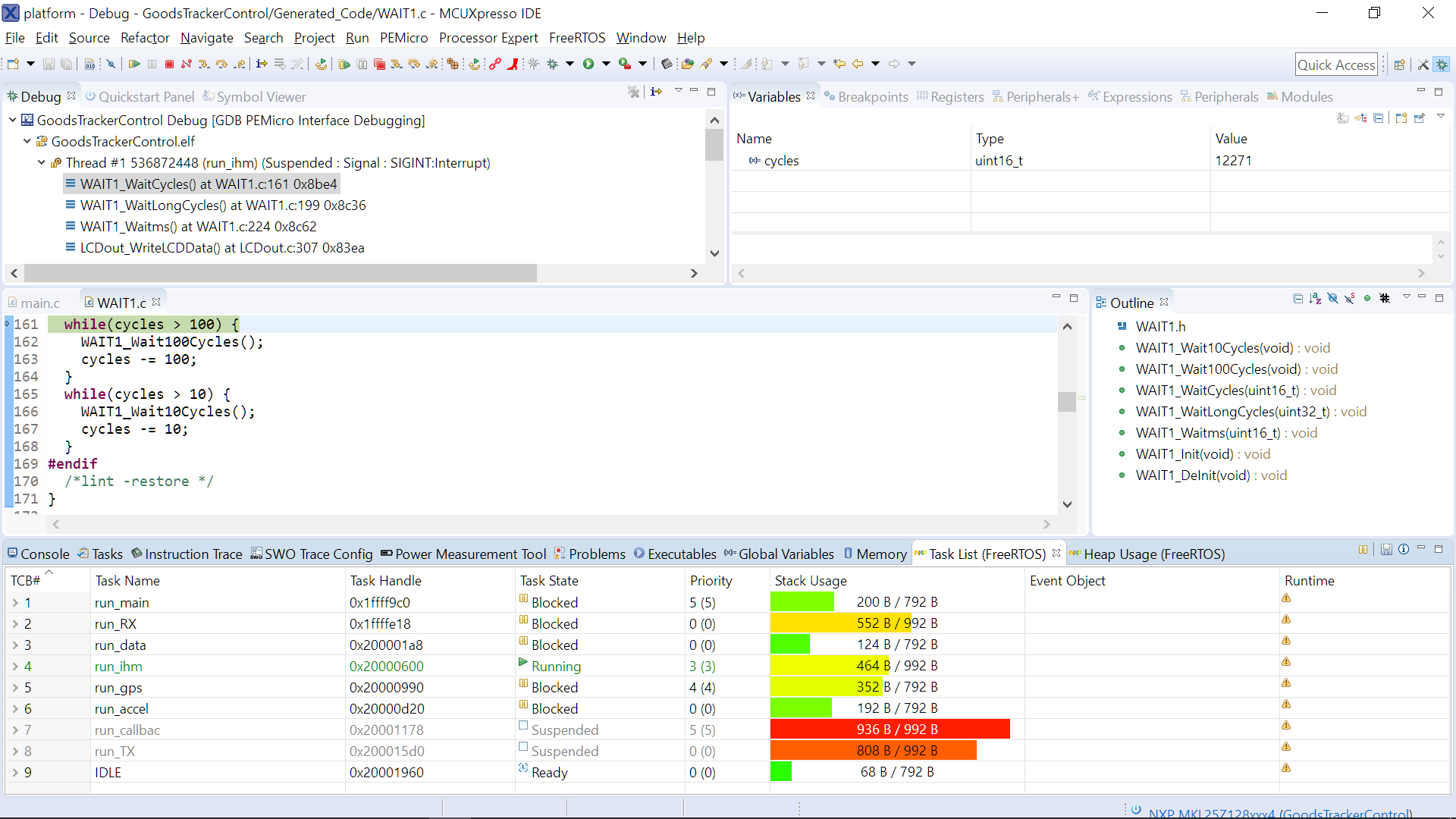
Task: Click the SWO Trace Config tab icon
Action: 257,553
